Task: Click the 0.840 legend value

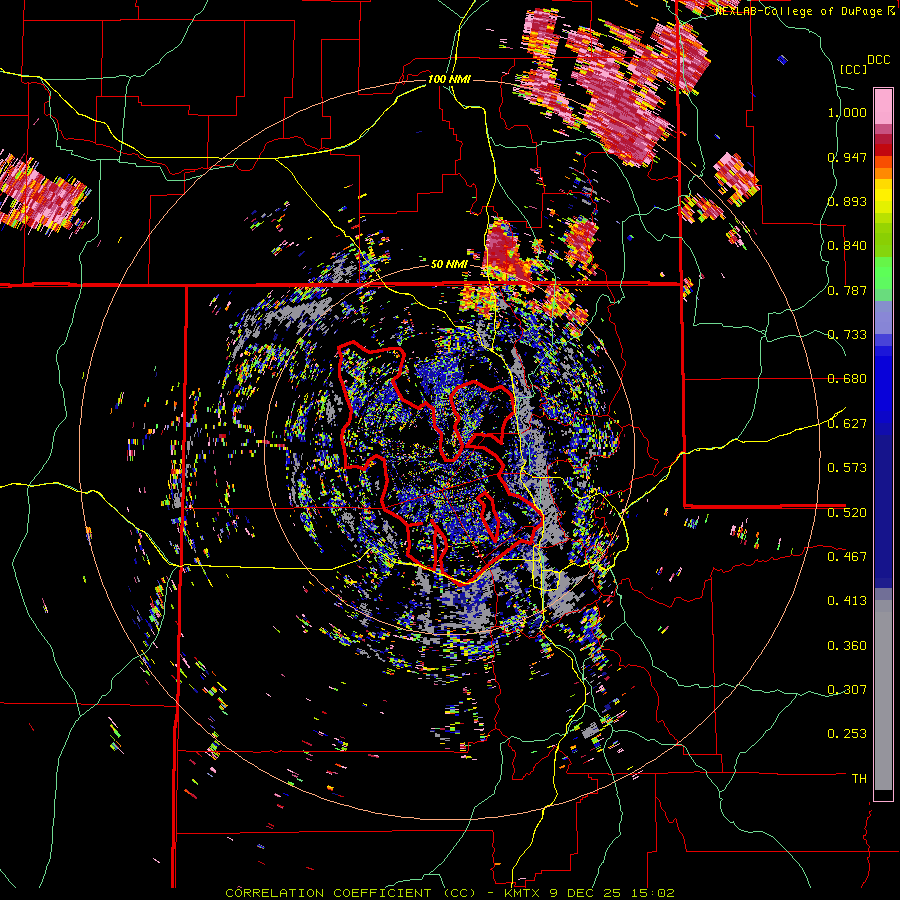Action: point(847,246)
